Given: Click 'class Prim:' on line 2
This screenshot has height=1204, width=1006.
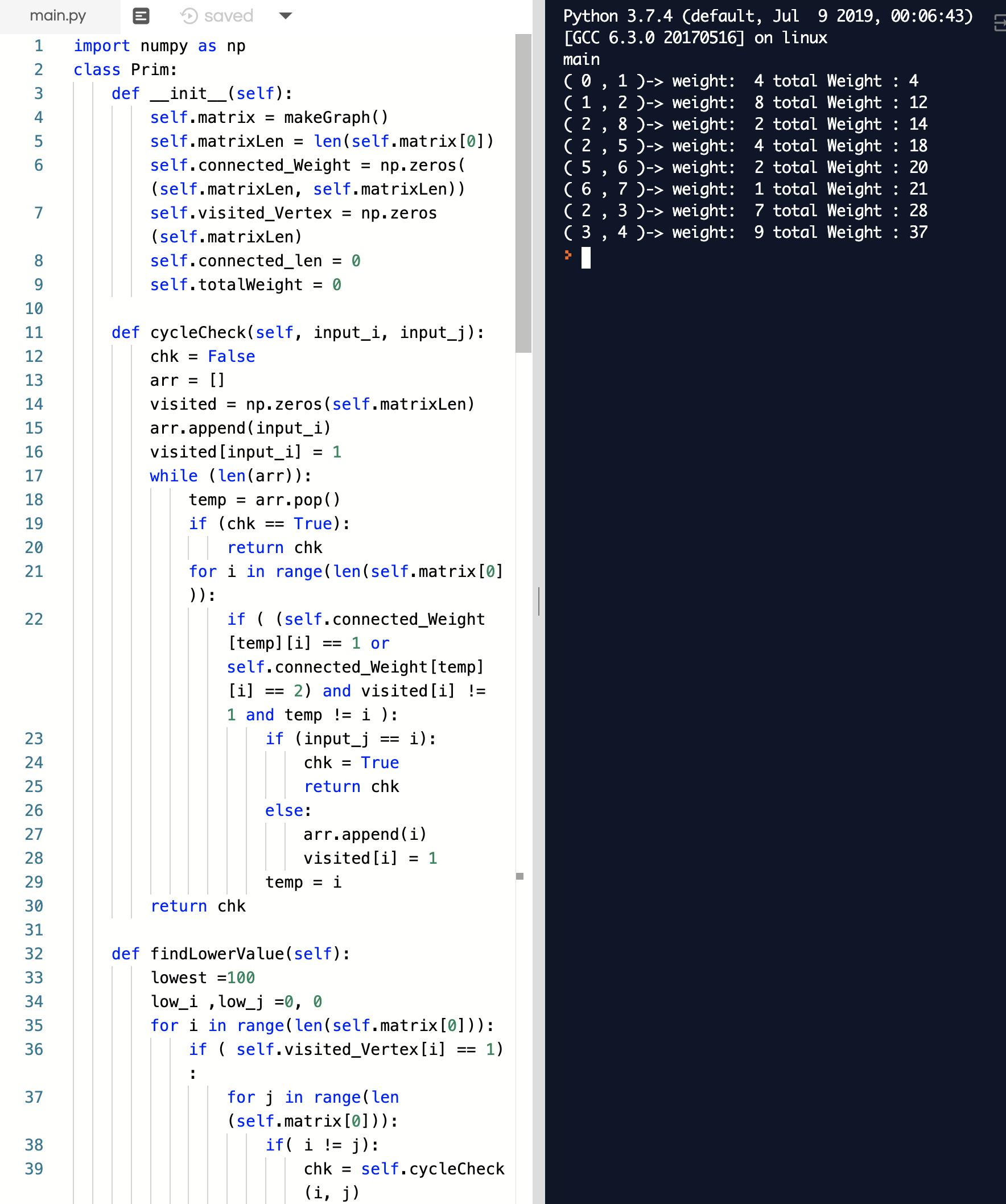Looking at the screenshot, I should pyautogui.click(x=126, y=70).
